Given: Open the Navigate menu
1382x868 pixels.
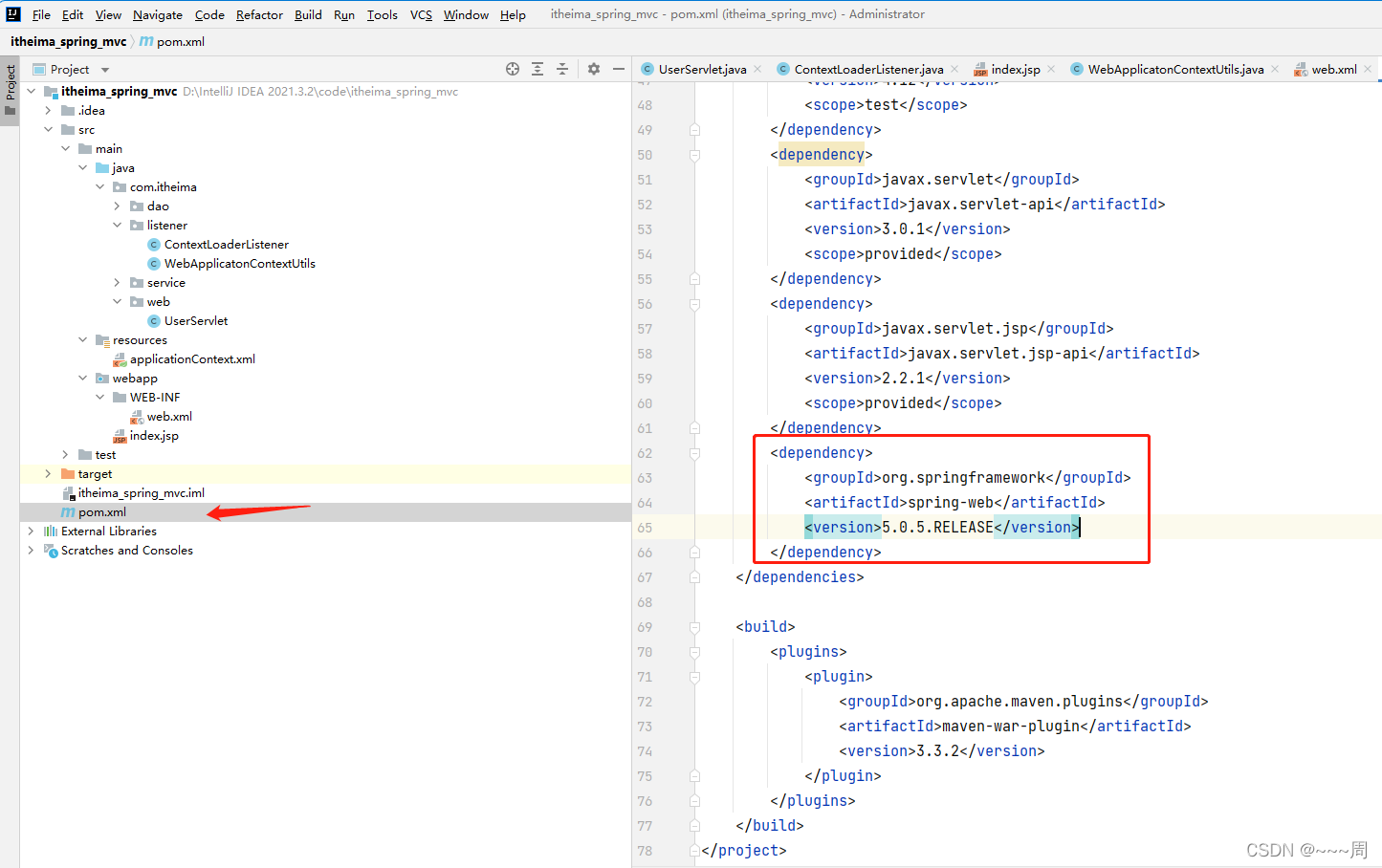Looking at the screenshot, I should point(158,14).
